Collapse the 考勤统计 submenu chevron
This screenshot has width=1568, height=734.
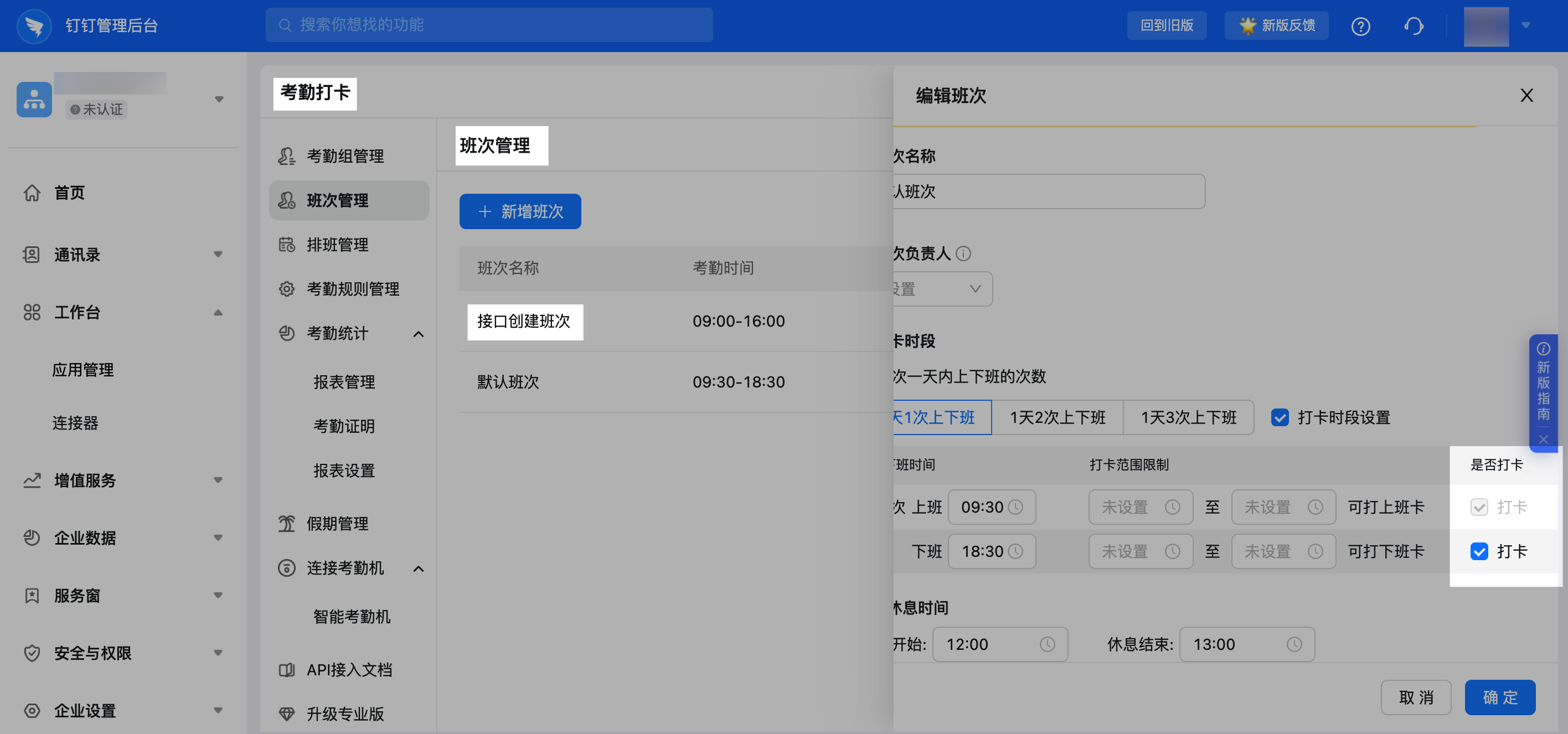(x=418, y=334)
